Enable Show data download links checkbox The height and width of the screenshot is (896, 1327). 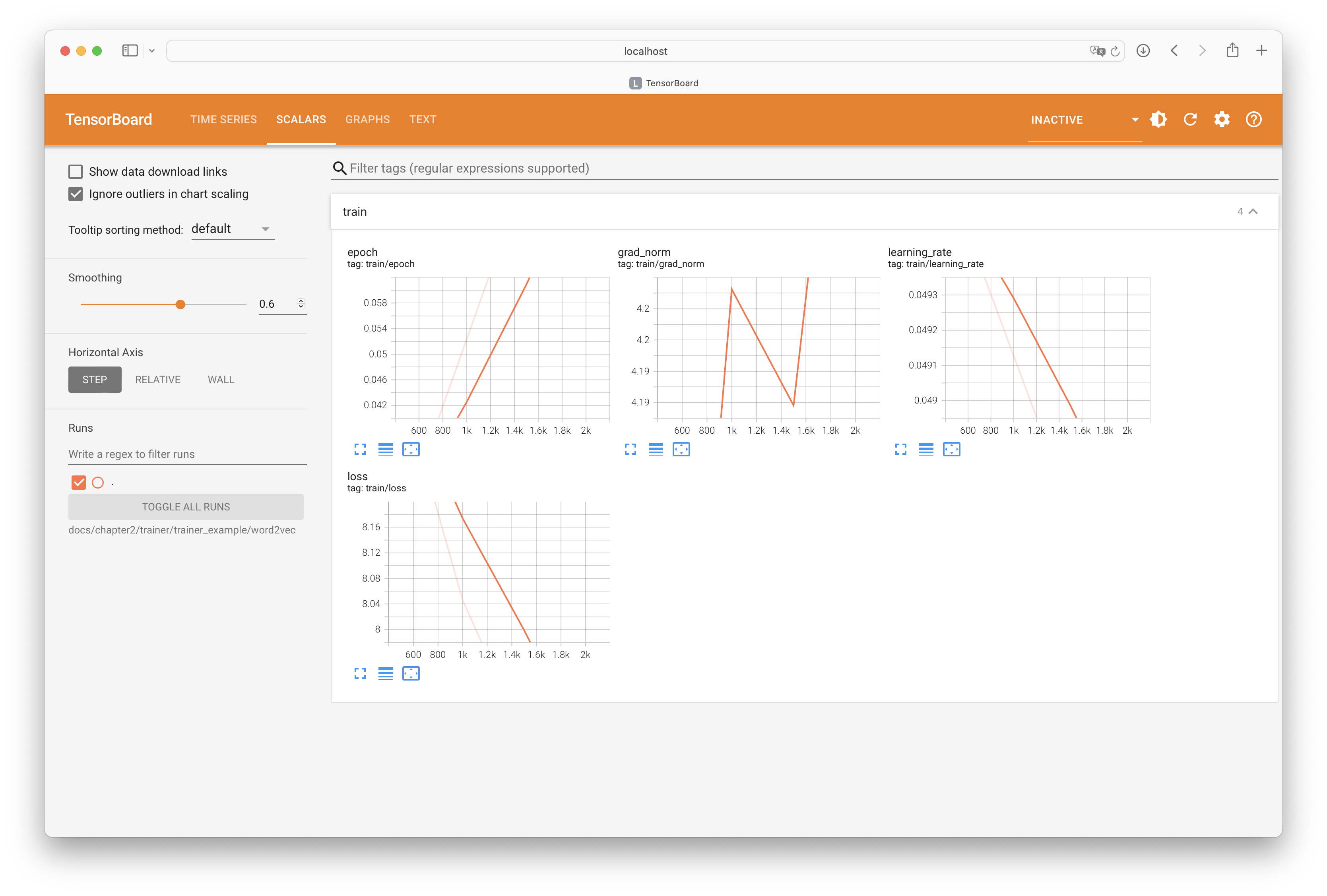click(76, 172)
